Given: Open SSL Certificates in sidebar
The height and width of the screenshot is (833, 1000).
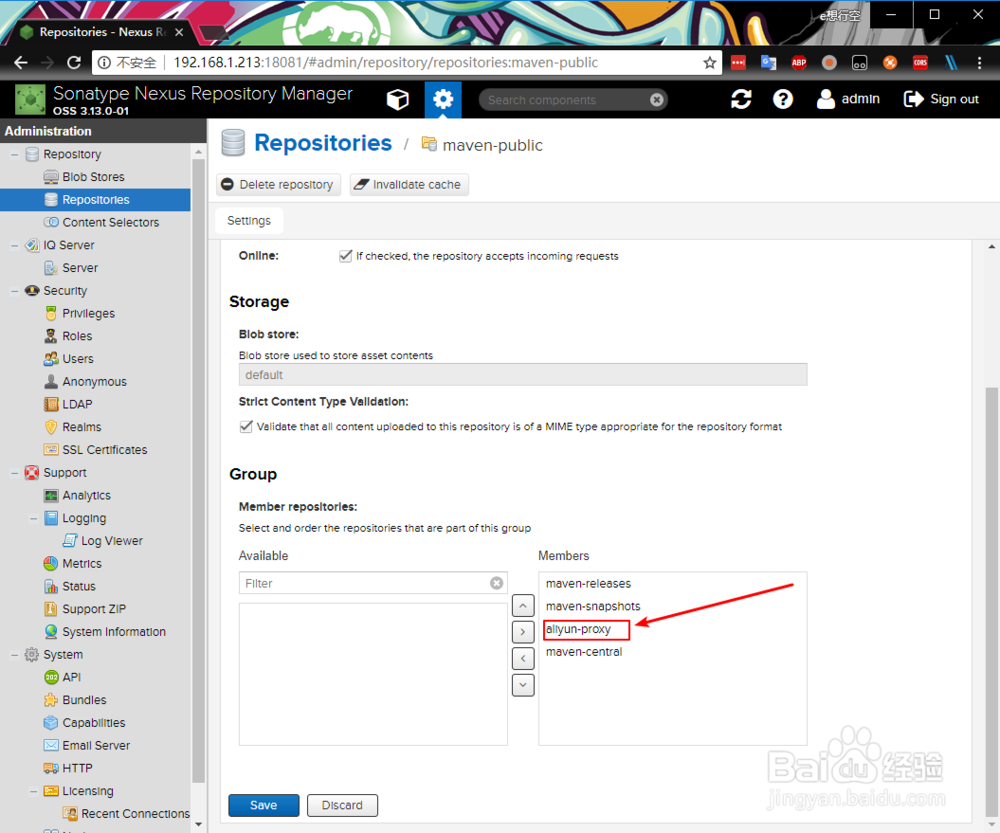Looking at the screenshot, I should click(x=105, y=450).
